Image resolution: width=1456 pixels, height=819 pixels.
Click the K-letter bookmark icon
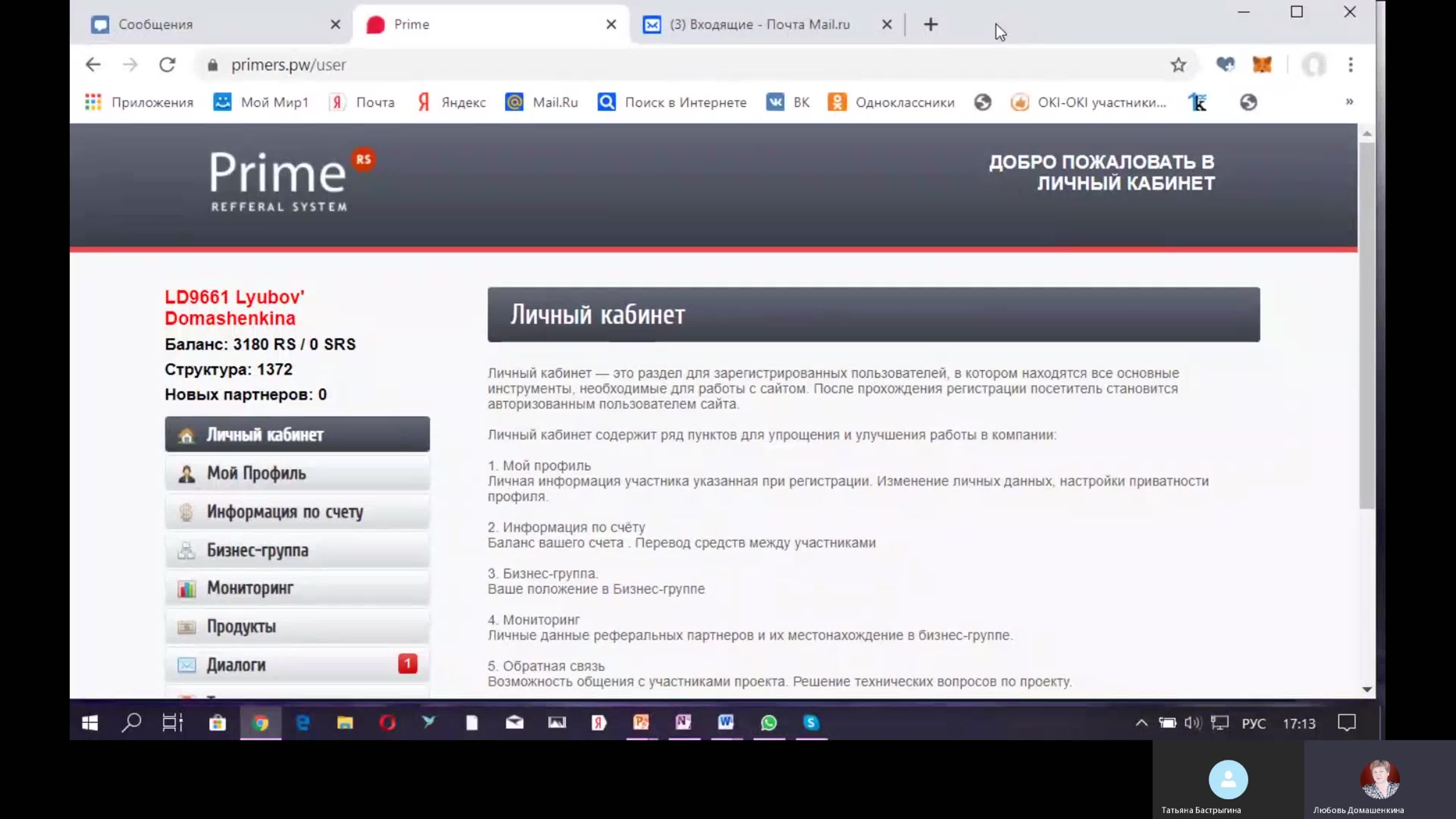pyautogui.click(x=1198, y=102)
